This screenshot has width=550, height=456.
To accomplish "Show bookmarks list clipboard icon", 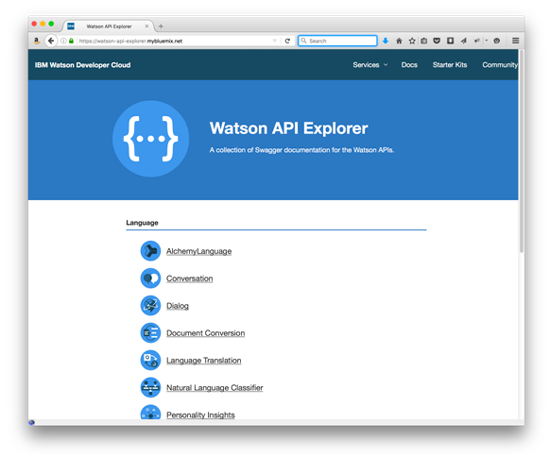I will [424, 41].
